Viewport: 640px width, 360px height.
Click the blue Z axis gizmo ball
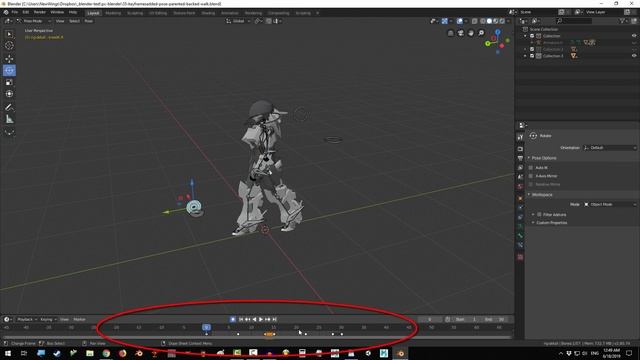click(x=498, y=32)
